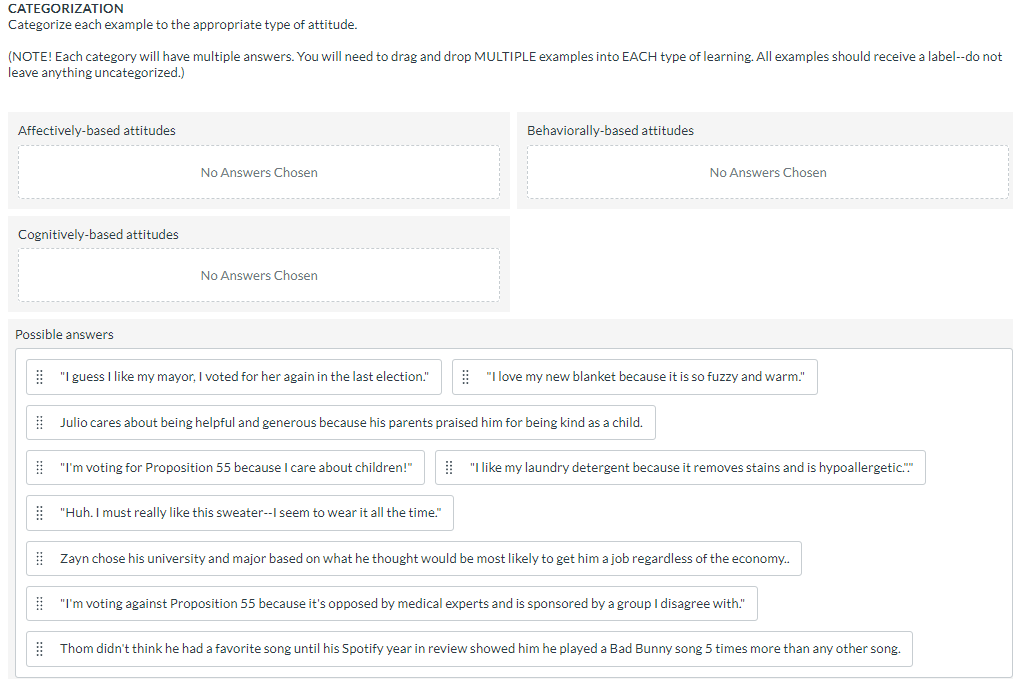Click the drag handle beside the Zayn university example
Image resolution: width=1013 pixels, height=679 pixels.
pyautogui.click(x=39, y=558)
